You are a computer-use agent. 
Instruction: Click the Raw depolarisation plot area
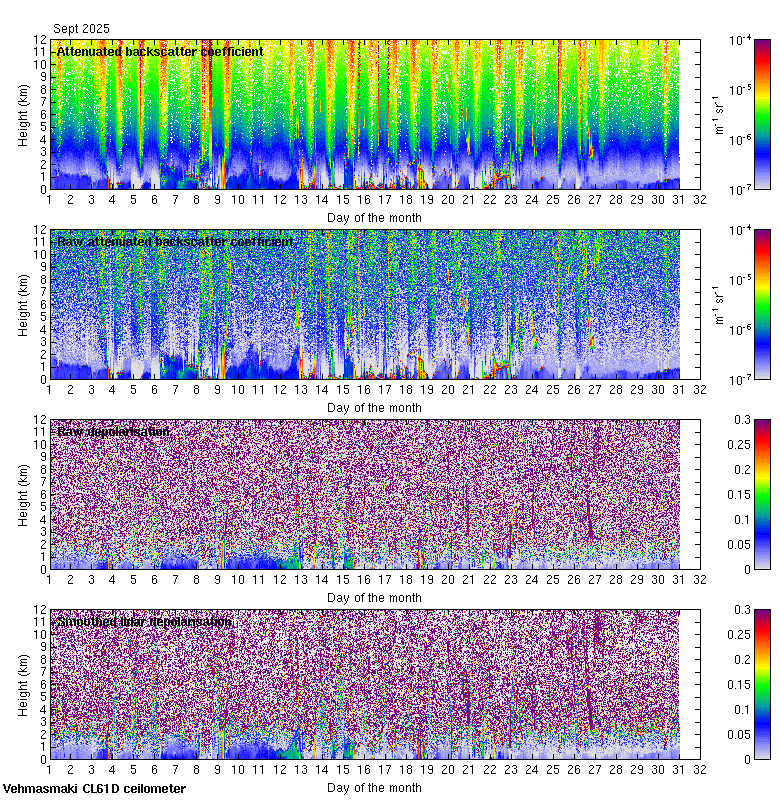click(375, 494)
